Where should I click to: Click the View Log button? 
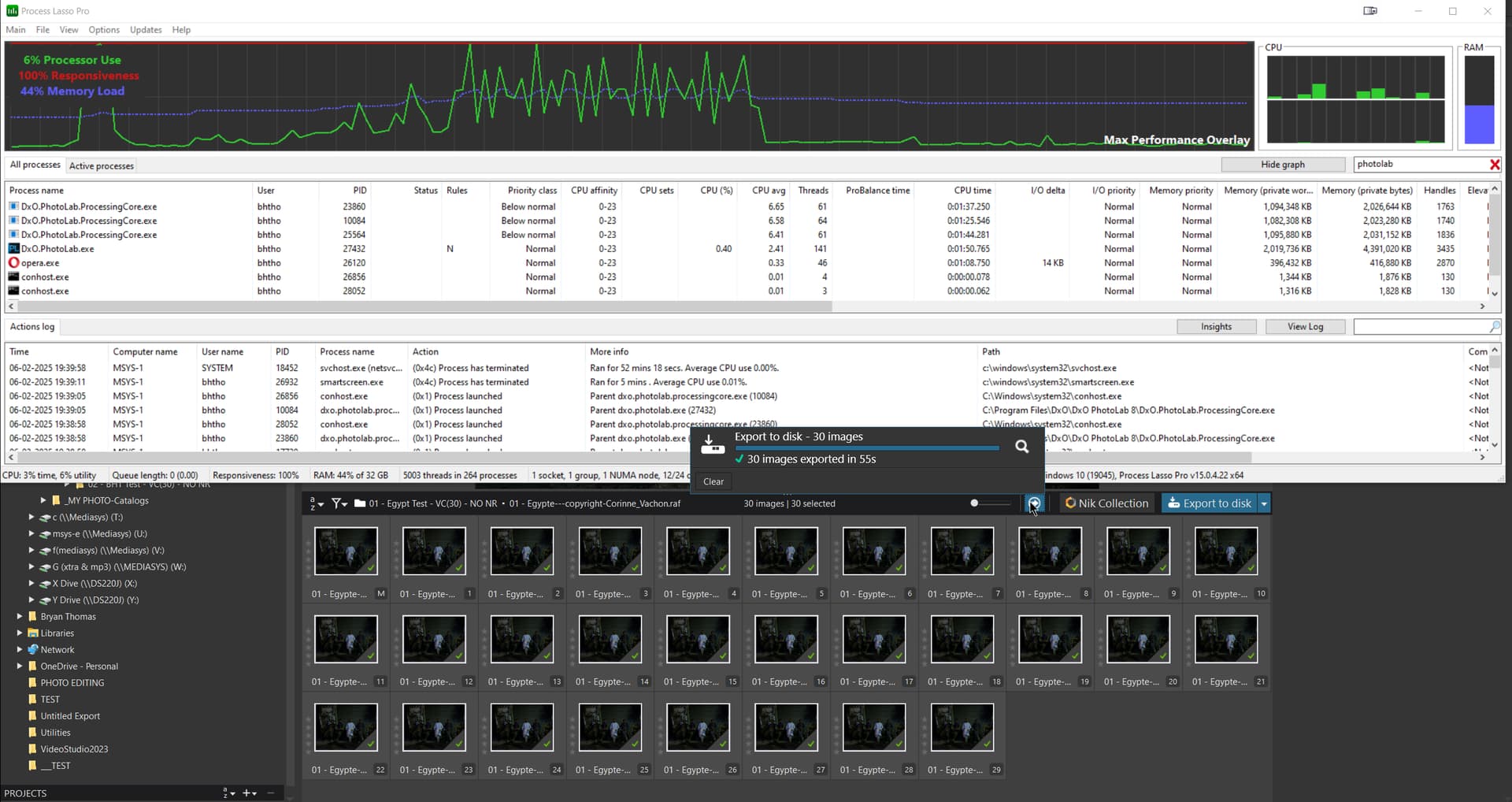1305,327
